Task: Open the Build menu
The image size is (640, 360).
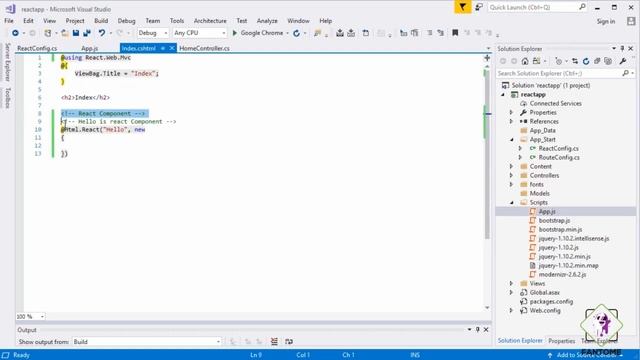Action: pyautogui.click(x=101, y=21)
